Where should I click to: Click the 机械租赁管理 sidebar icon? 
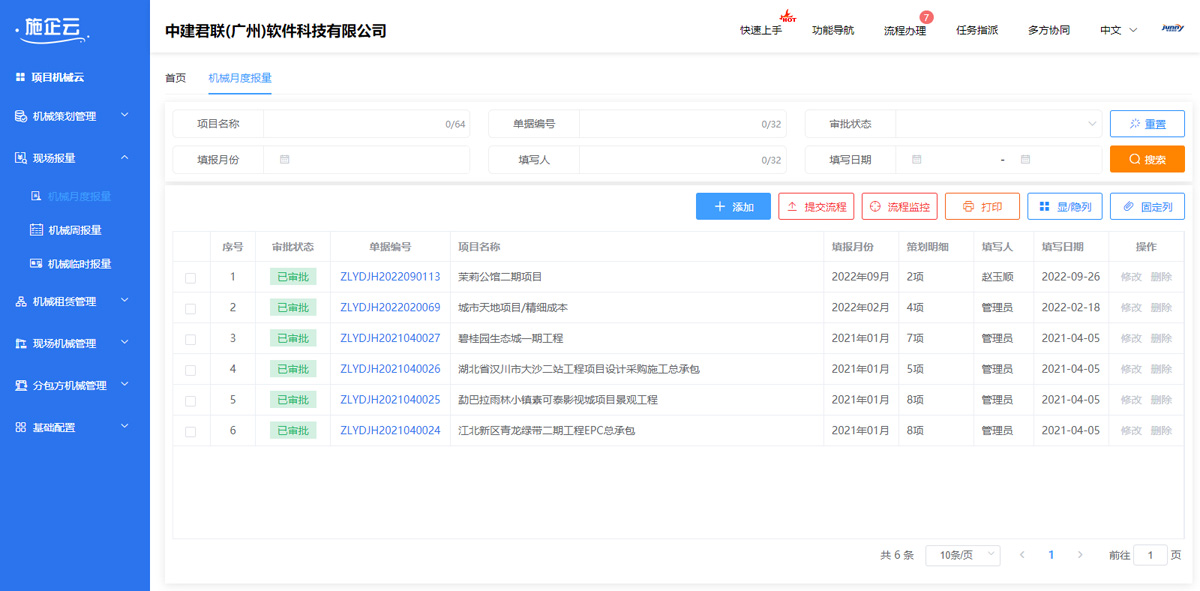coord(21,301)
